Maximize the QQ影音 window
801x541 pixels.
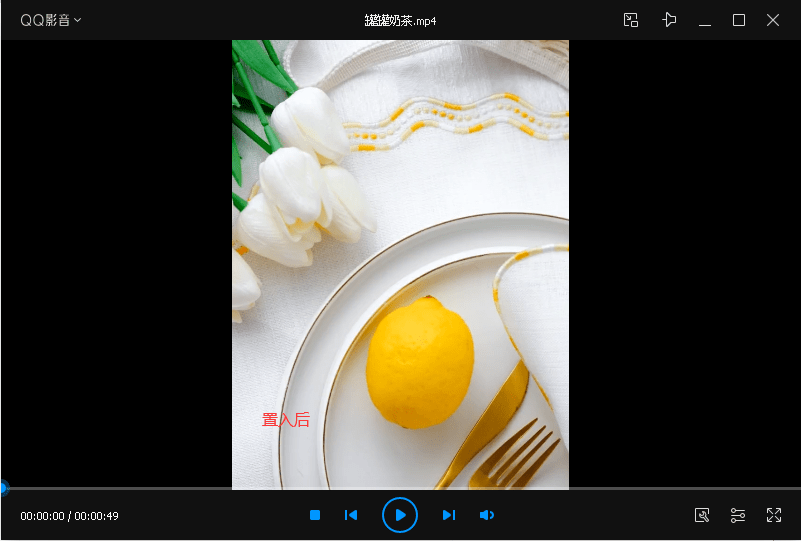point(739,20)
